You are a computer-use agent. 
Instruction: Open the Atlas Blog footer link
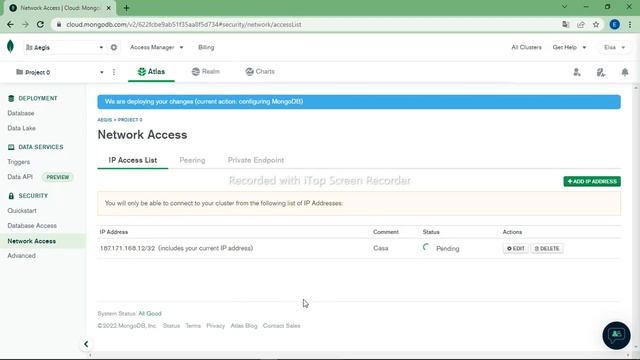point(244,326)
